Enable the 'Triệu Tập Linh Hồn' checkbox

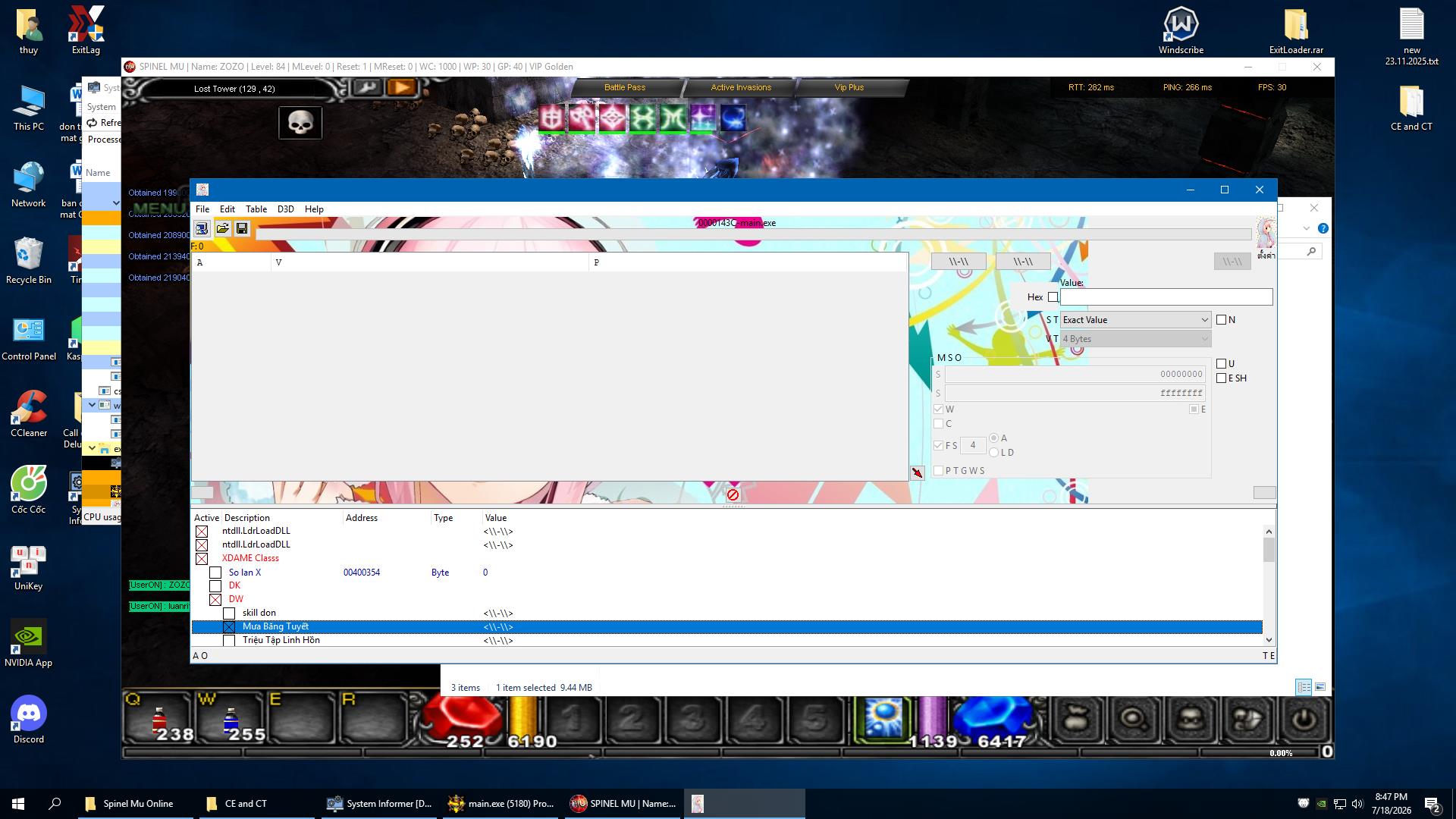229,641
